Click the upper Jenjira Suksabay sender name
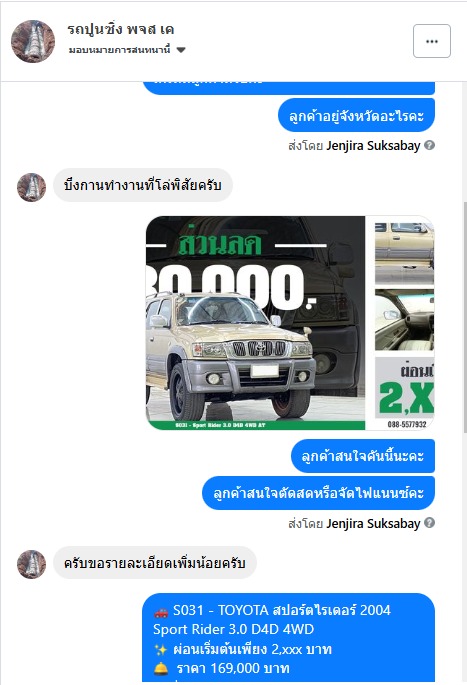This screenshot has width=467, height=685. 373,145
